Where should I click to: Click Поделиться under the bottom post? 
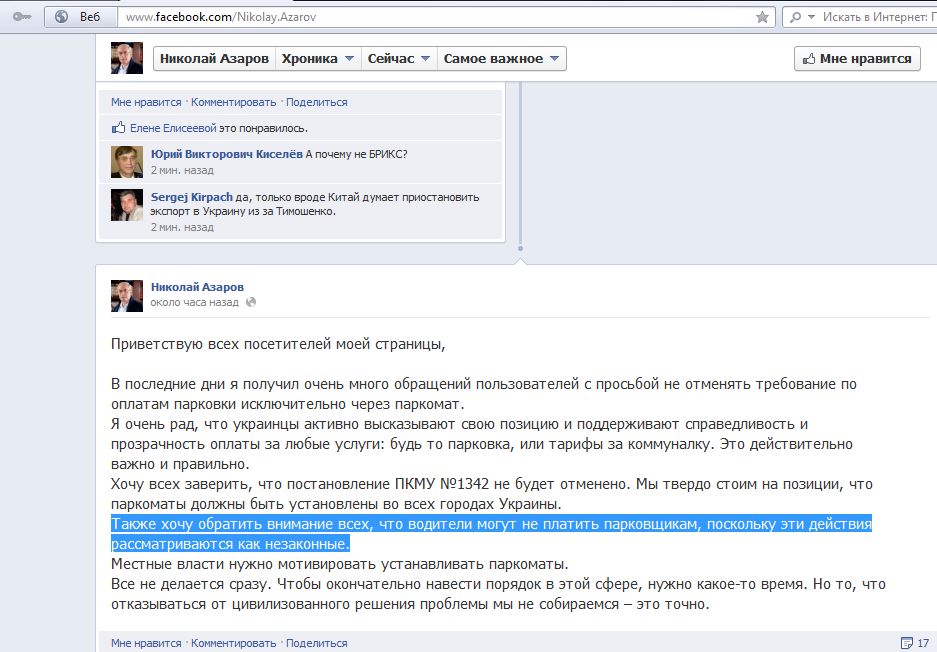(x=317, y=643)
